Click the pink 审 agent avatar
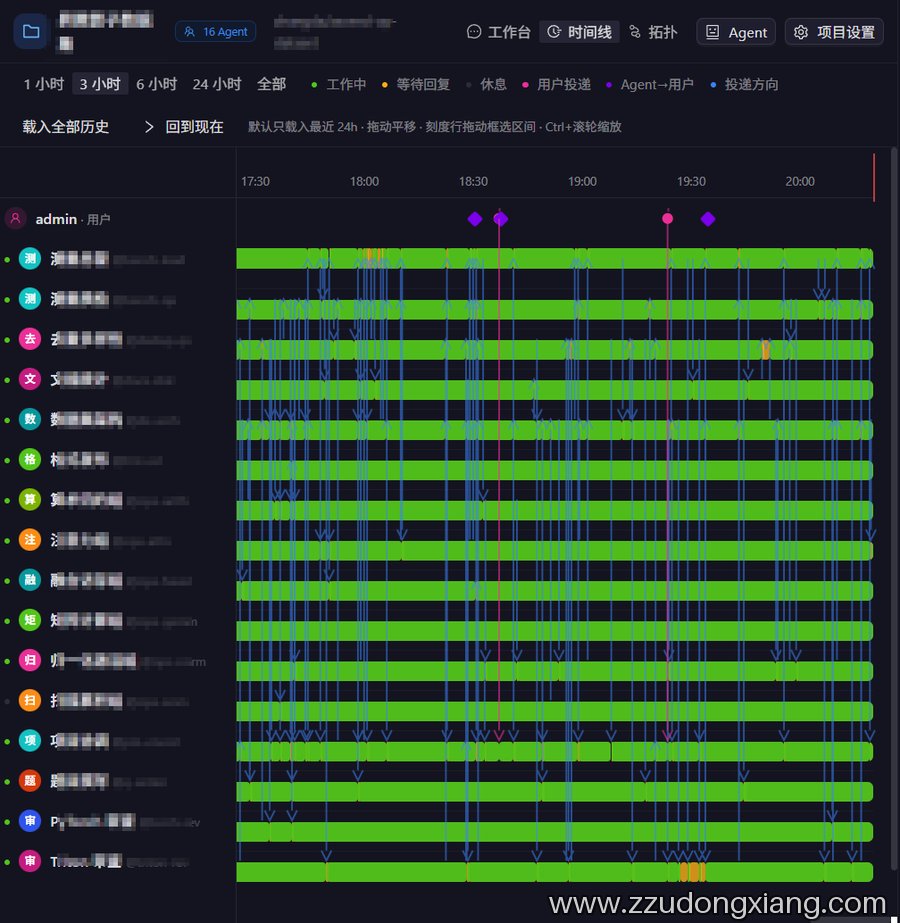The image size is (900, 923). [x=30, y=861]
